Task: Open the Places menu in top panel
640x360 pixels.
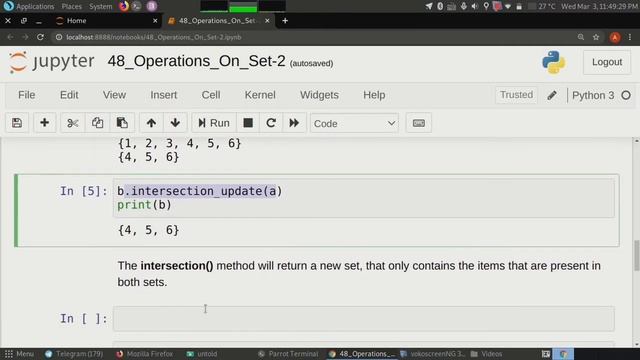Action: [x=72, y=6]
